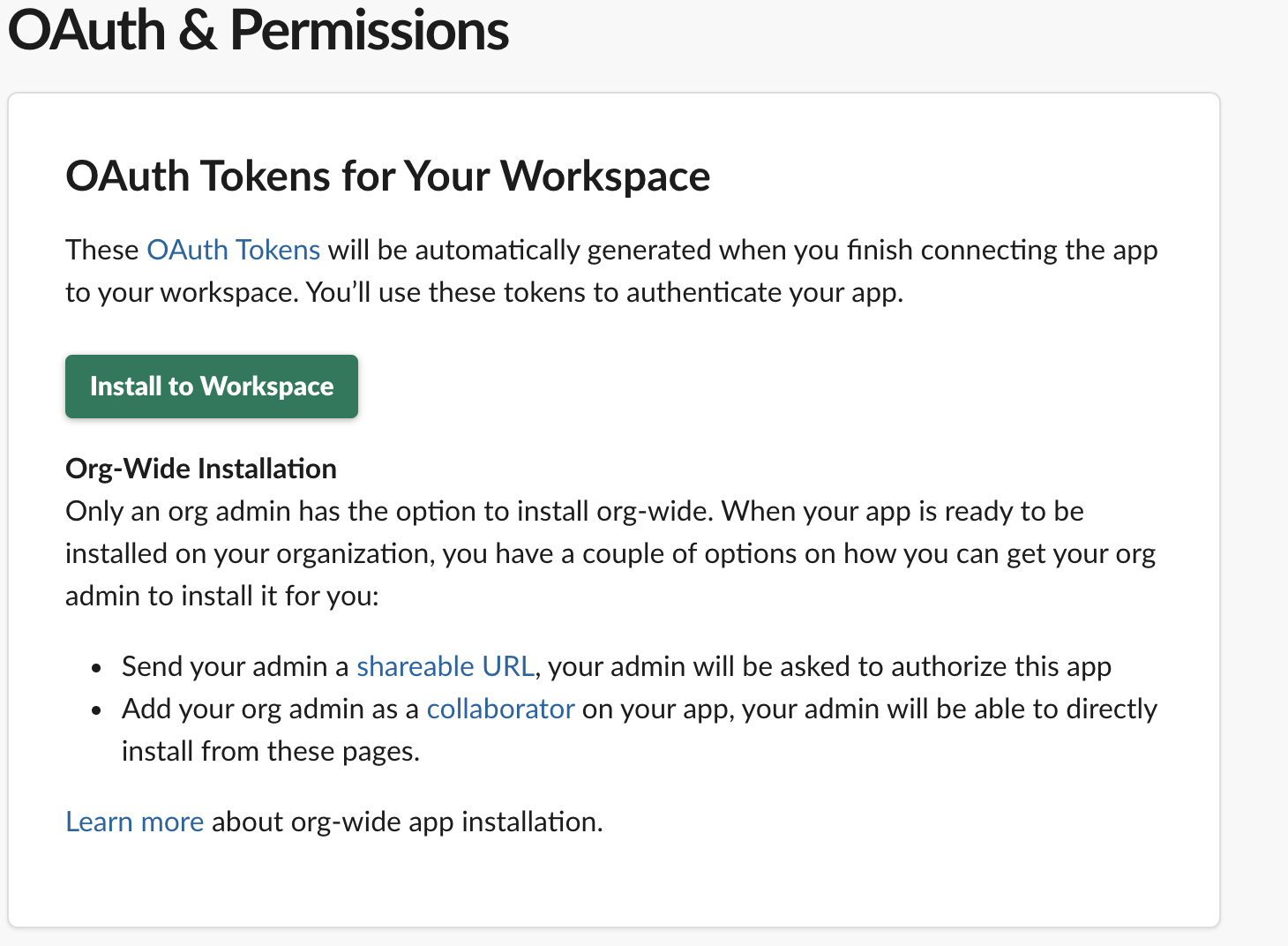1288x946 pixels.
Task: Click the "install from these pages." text
Action: point(270,751)
